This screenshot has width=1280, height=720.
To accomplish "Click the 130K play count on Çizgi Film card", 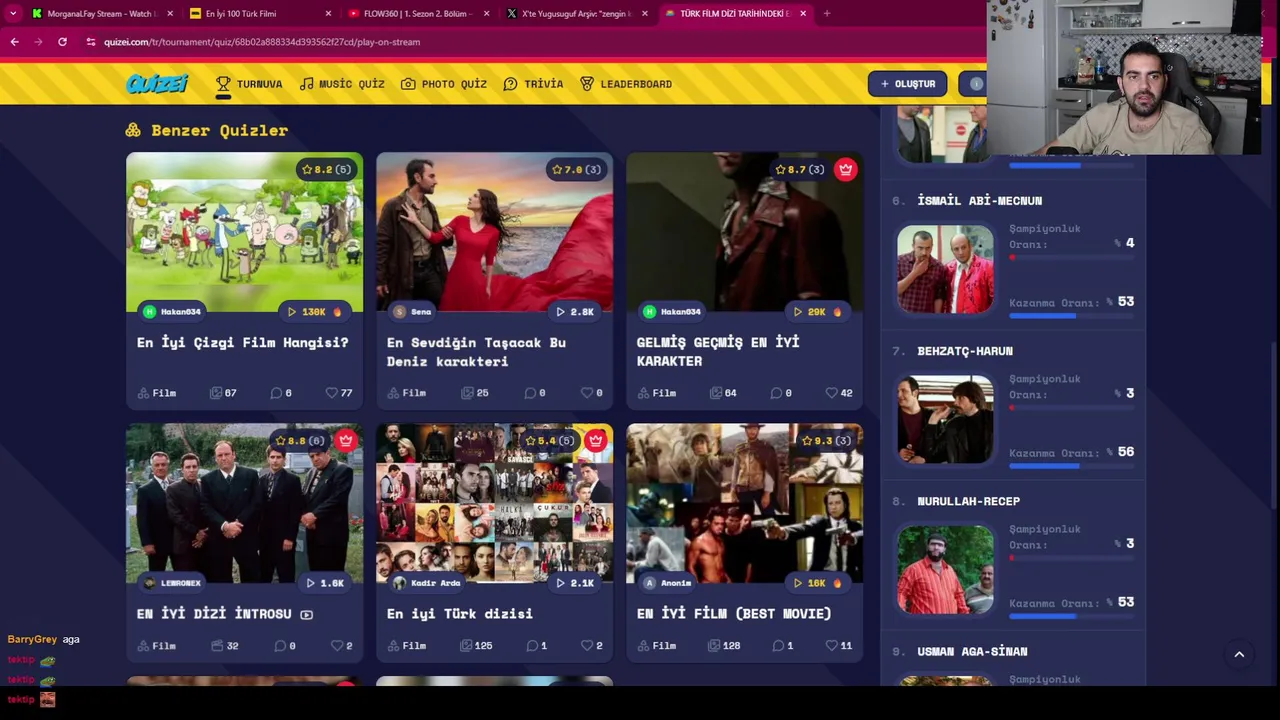I will click(314, 312).
